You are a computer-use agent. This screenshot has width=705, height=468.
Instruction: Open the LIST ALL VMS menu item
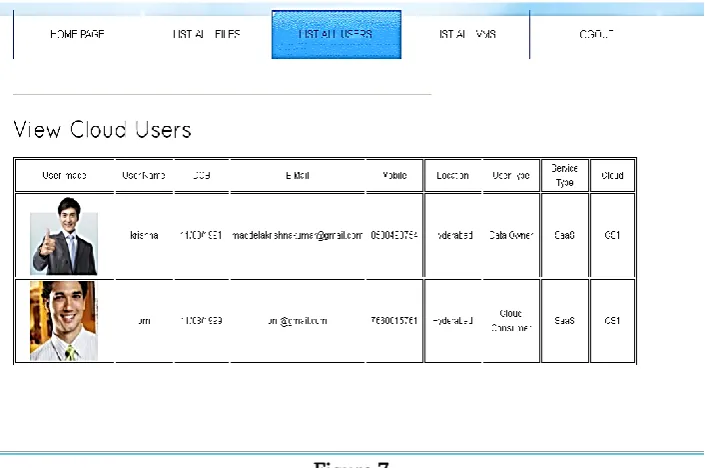[x=467, y=34]
